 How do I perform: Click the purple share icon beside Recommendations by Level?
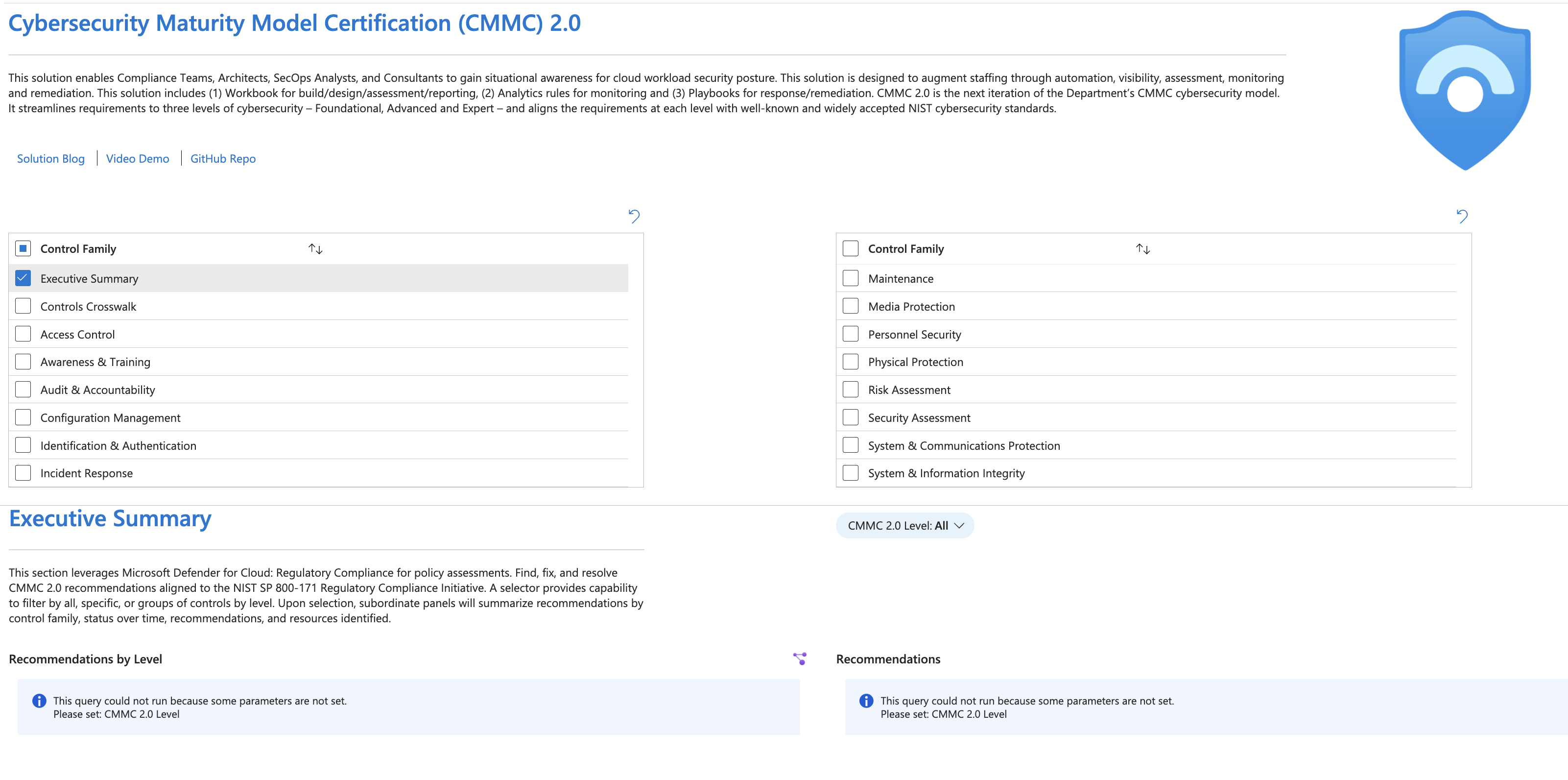click(x=800, y=659)
